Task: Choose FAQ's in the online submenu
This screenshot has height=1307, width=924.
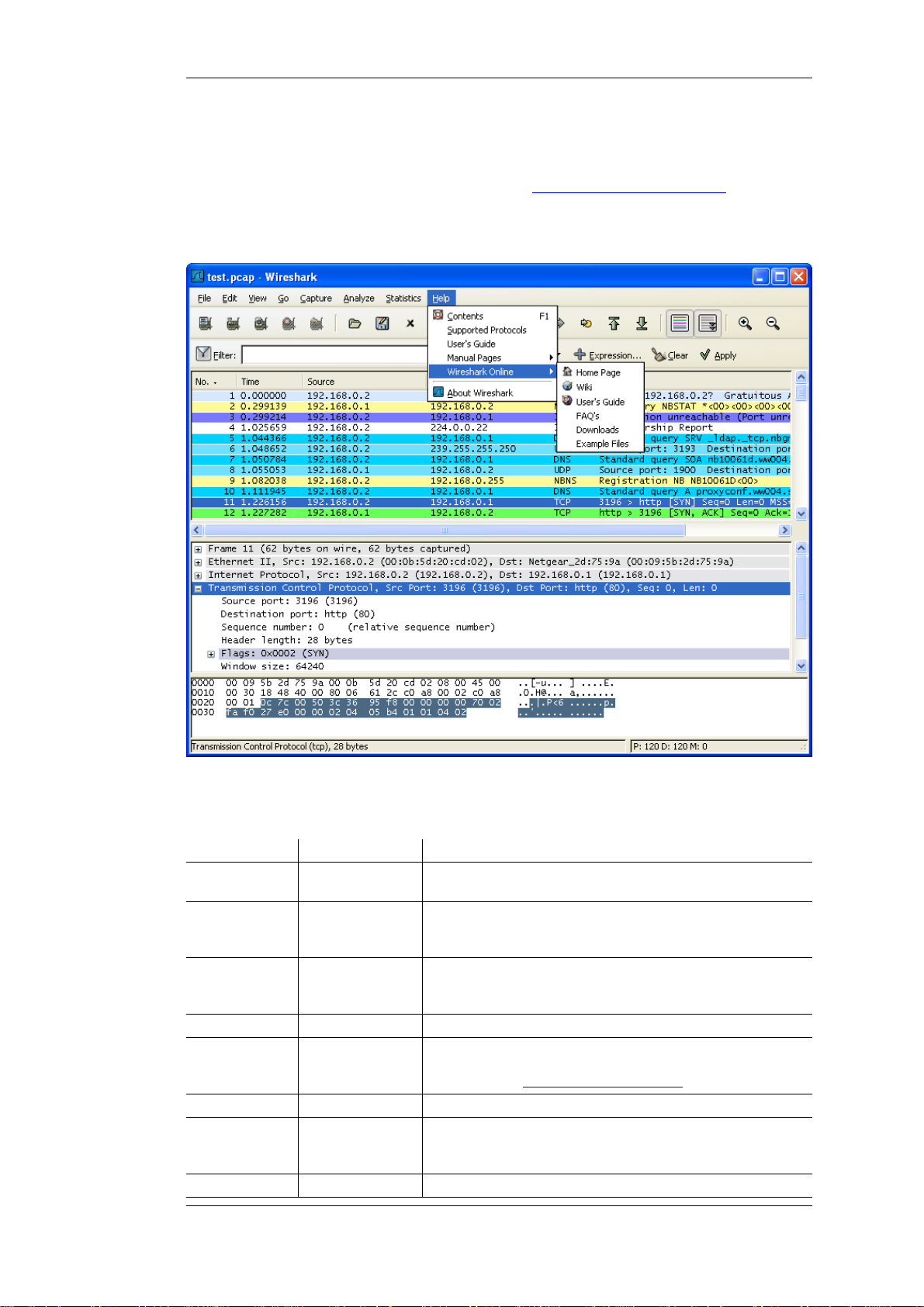Action: (600, 416)
